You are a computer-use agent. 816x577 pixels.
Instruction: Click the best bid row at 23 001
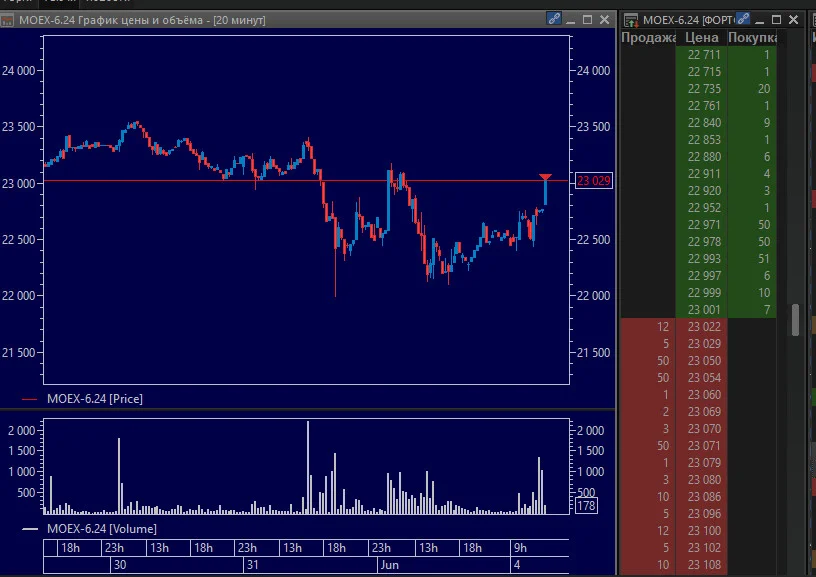[x=698, y=310]
